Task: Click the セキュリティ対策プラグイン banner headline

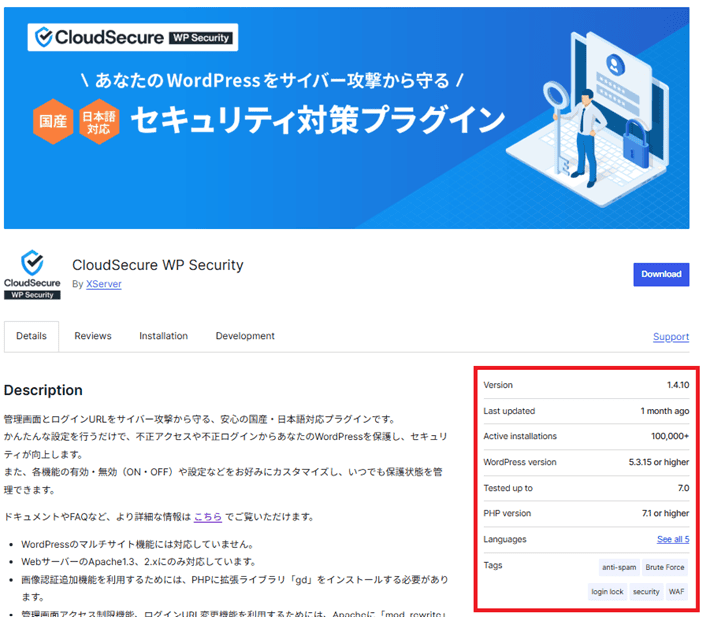Action: pyautogui.click(x=318, y=120)
